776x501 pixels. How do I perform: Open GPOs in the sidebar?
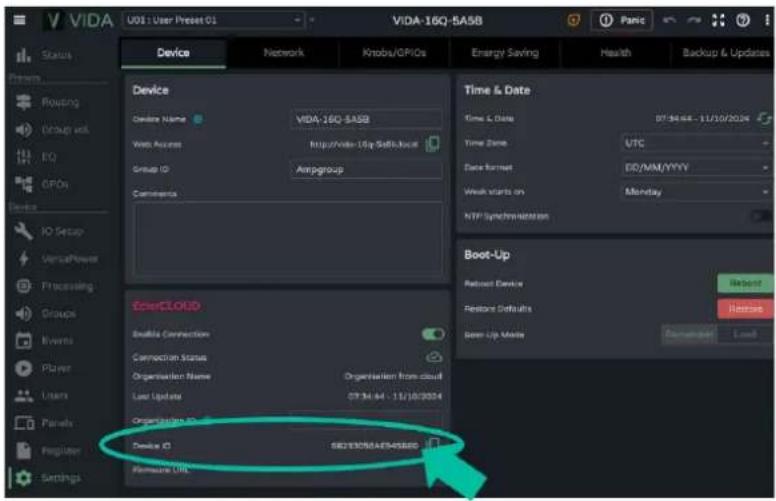click(x=42, y=184)
